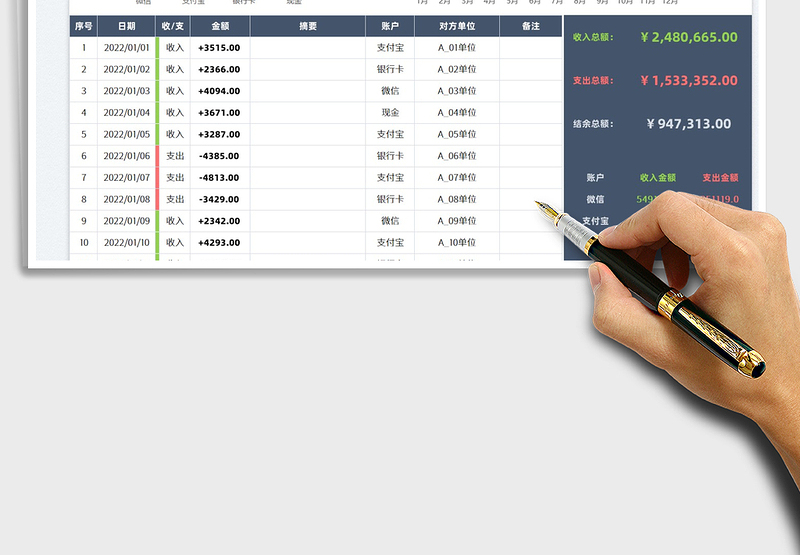The height and width of the screenshot is (555, 800).
Task: Open 账户 cell showing 现金
Action: click(x=390, y=113)
